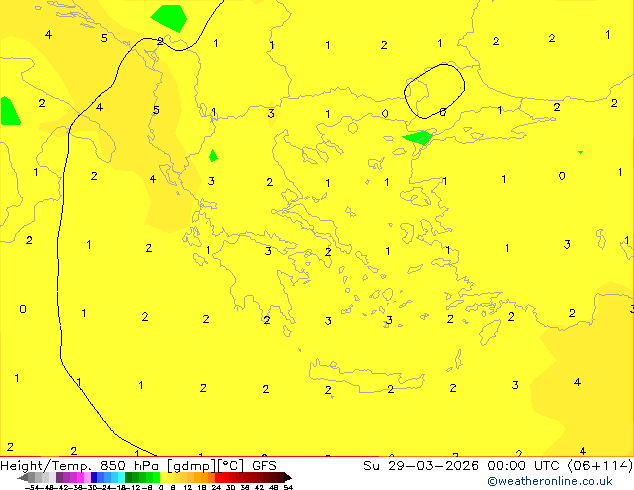Click the large green patch at top

(170, 17)
